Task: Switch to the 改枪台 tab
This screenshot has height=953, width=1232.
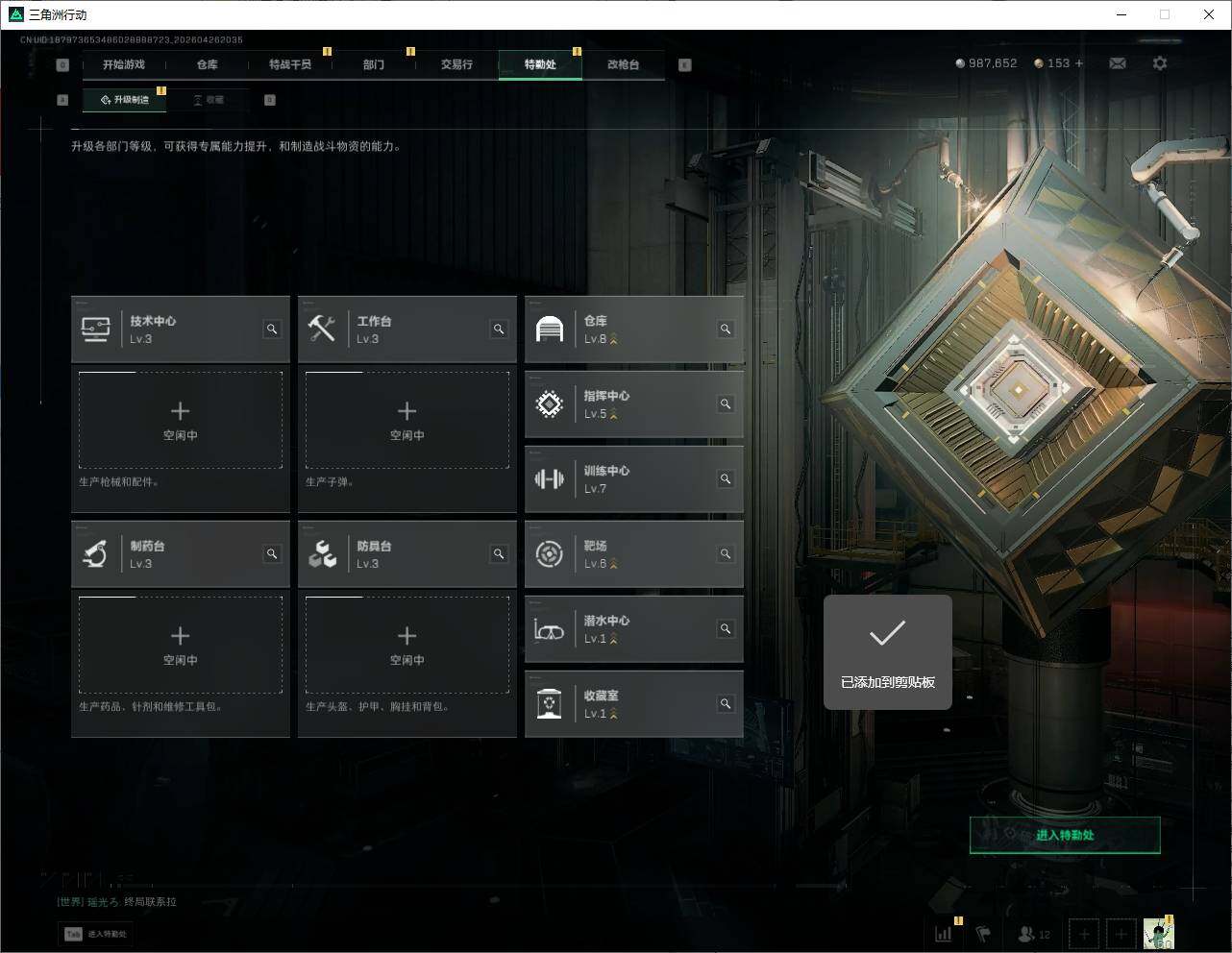Action: coord(623,64)
